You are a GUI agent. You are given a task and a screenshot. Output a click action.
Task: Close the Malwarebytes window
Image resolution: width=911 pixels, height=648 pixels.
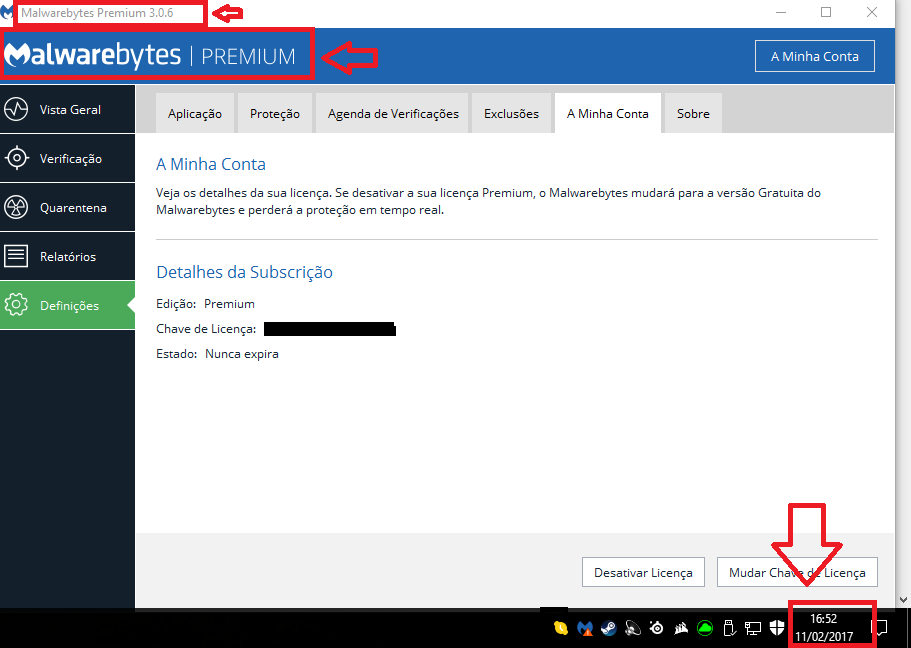pyautogui.click(x=871, y=12)
